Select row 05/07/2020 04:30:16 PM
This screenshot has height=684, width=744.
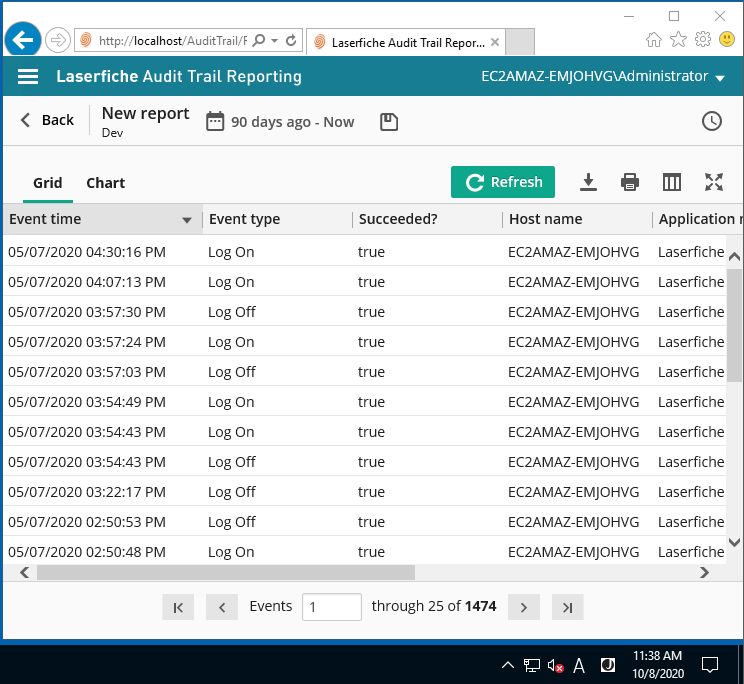pyautogui.click(x=364, y=251)
